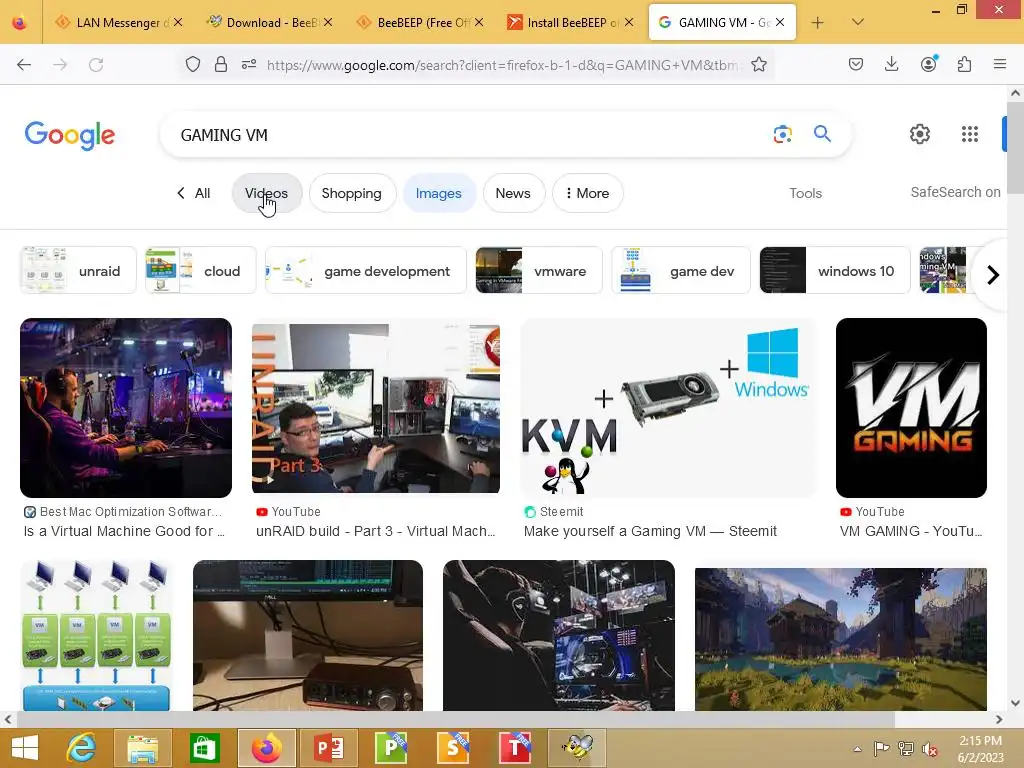Refine search with the unraid chip
Viewport: 1024px width, 768px height.
click(x=78, y=270)
